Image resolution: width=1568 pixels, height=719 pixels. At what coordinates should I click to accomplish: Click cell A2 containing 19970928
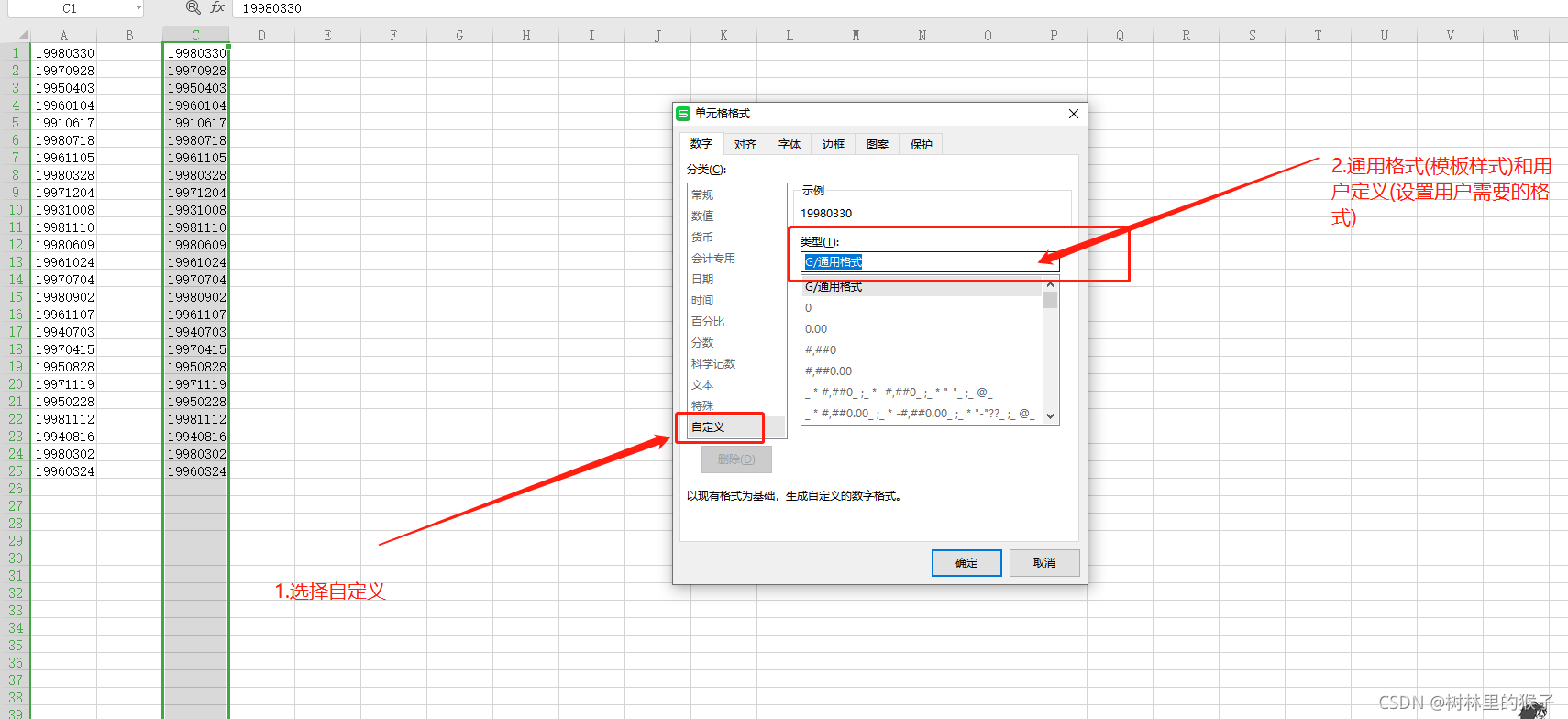(x=64, y=71)
